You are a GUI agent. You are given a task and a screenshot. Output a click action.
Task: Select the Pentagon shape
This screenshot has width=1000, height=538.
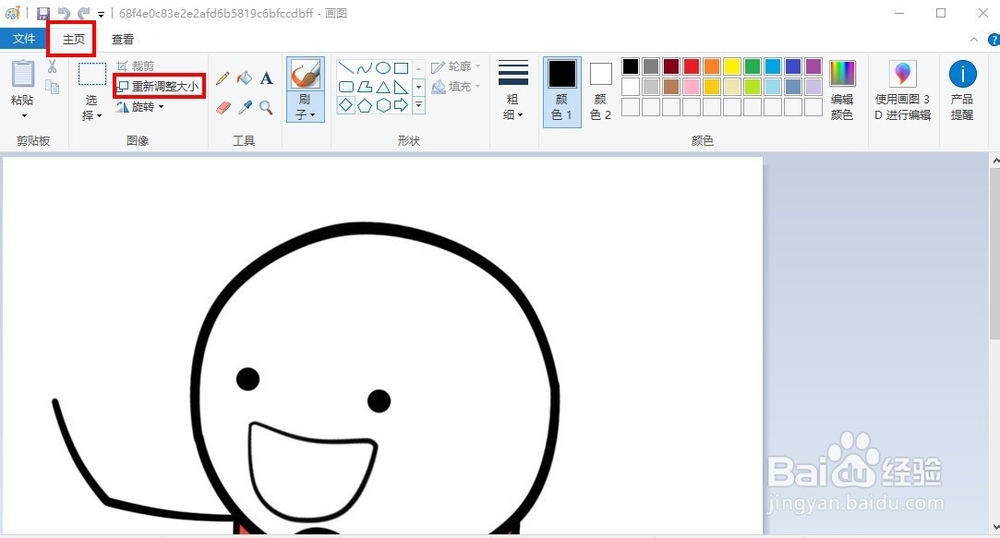364,105
